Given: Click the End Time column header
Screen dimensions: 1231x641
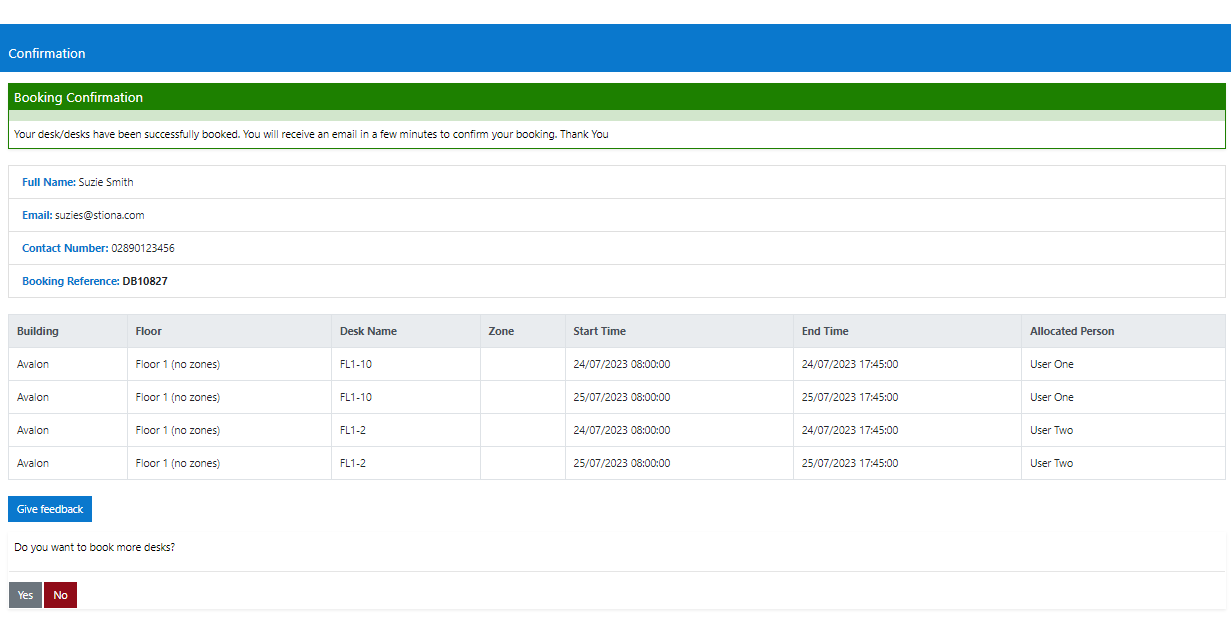Looking at the screenshot, I should click(x=825, y=331).
